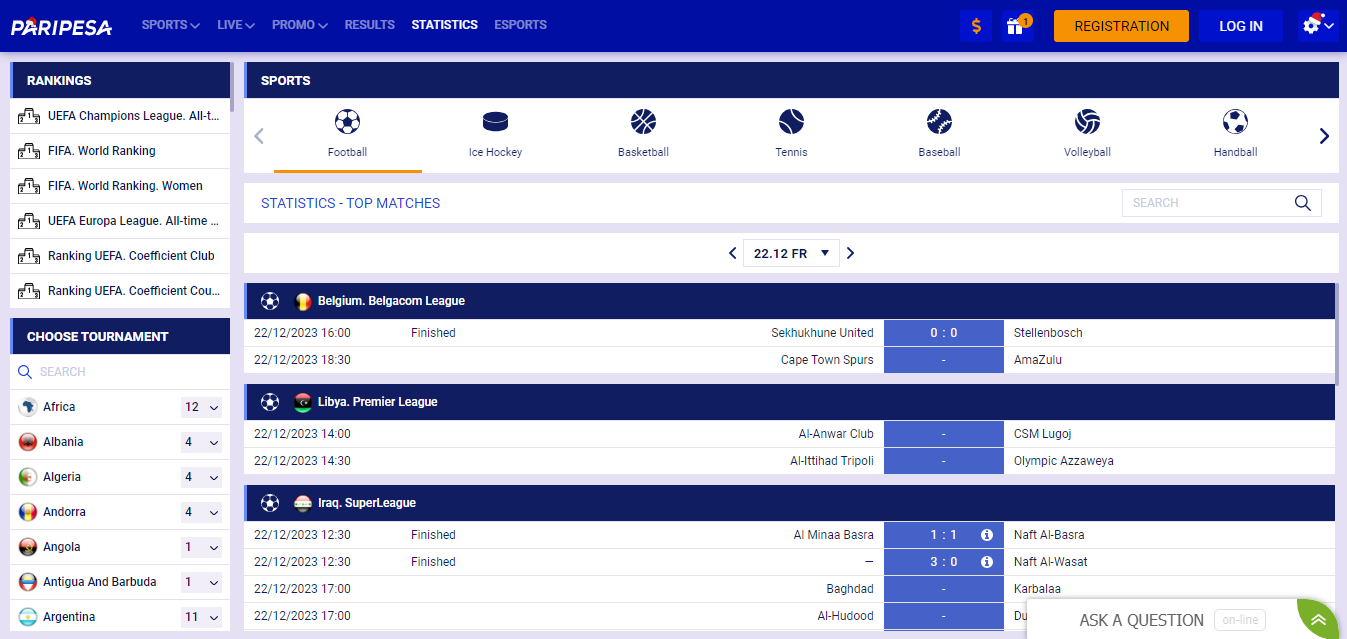The image size is (1347, 639).
Task: Click the Al-Ittihad Tripoli team name
Action: click(832, 461)
